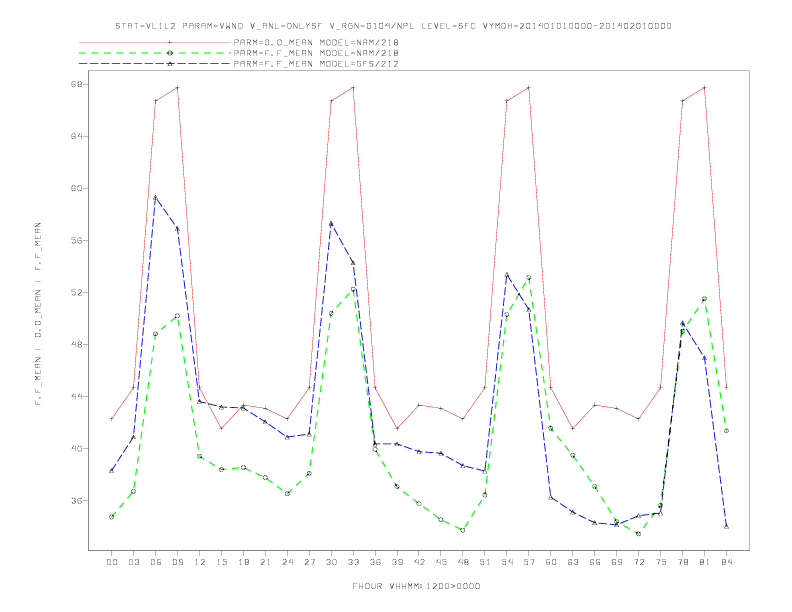This screenshot has width=792, height=612.
Task: Click y-axis tick label 48
Action: click(x=76, y=344)
